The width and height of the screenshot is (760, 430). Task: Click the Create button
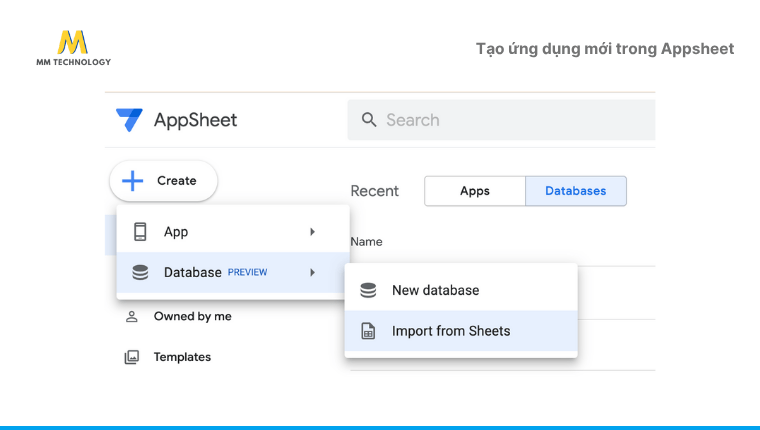(163, 181)
